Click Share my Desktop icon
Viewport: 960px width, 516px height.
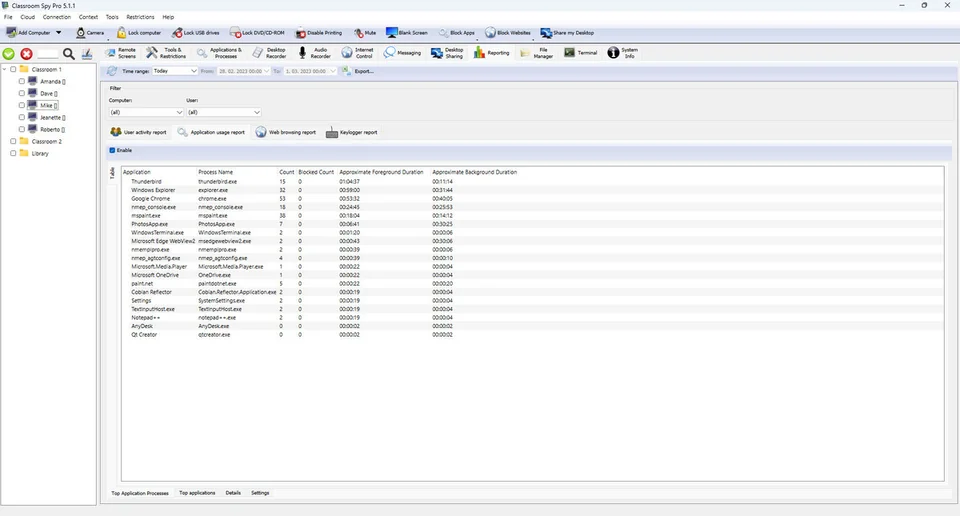546,32
